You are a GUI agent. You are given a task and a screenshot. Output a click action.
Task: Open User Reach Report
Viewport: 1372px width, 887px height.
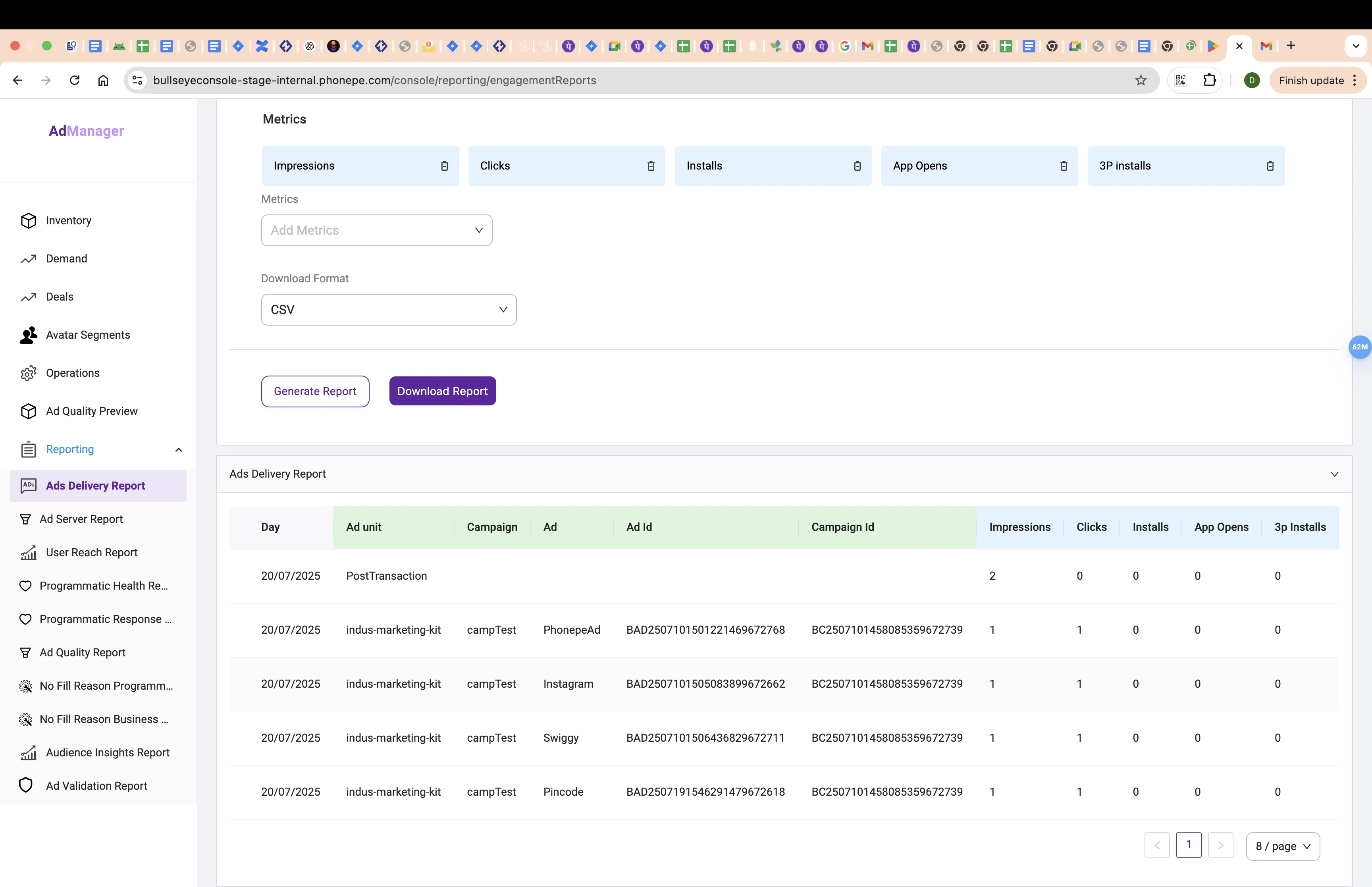pos(92,552)
